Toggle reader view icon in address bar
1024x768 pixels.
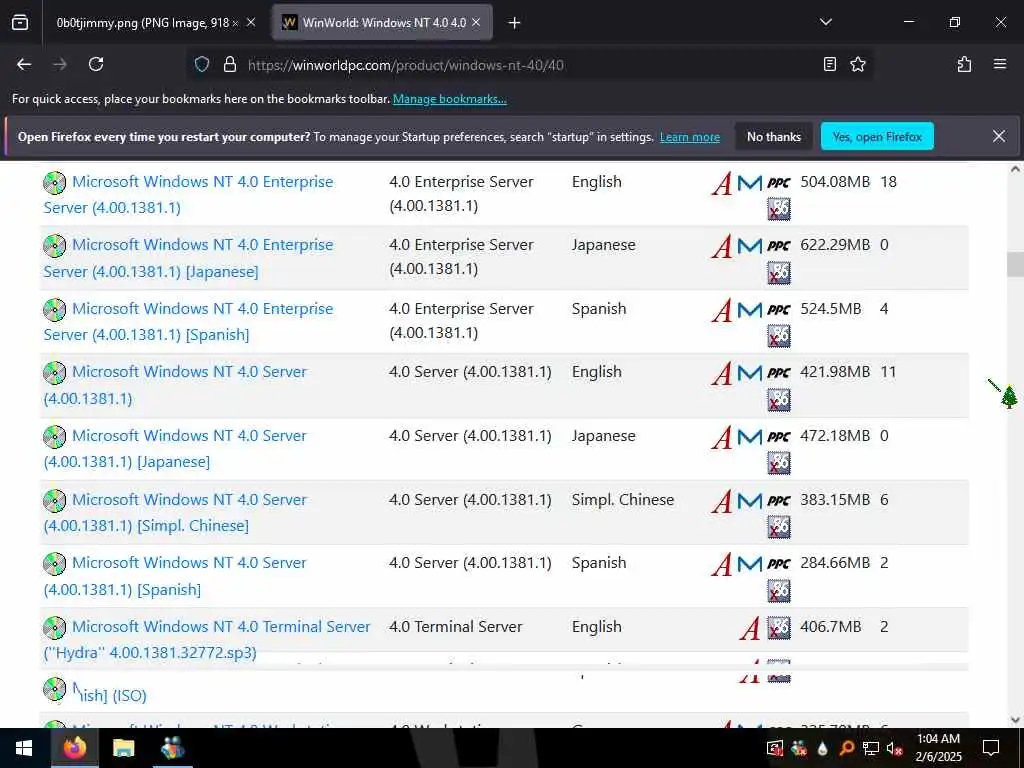829,64
